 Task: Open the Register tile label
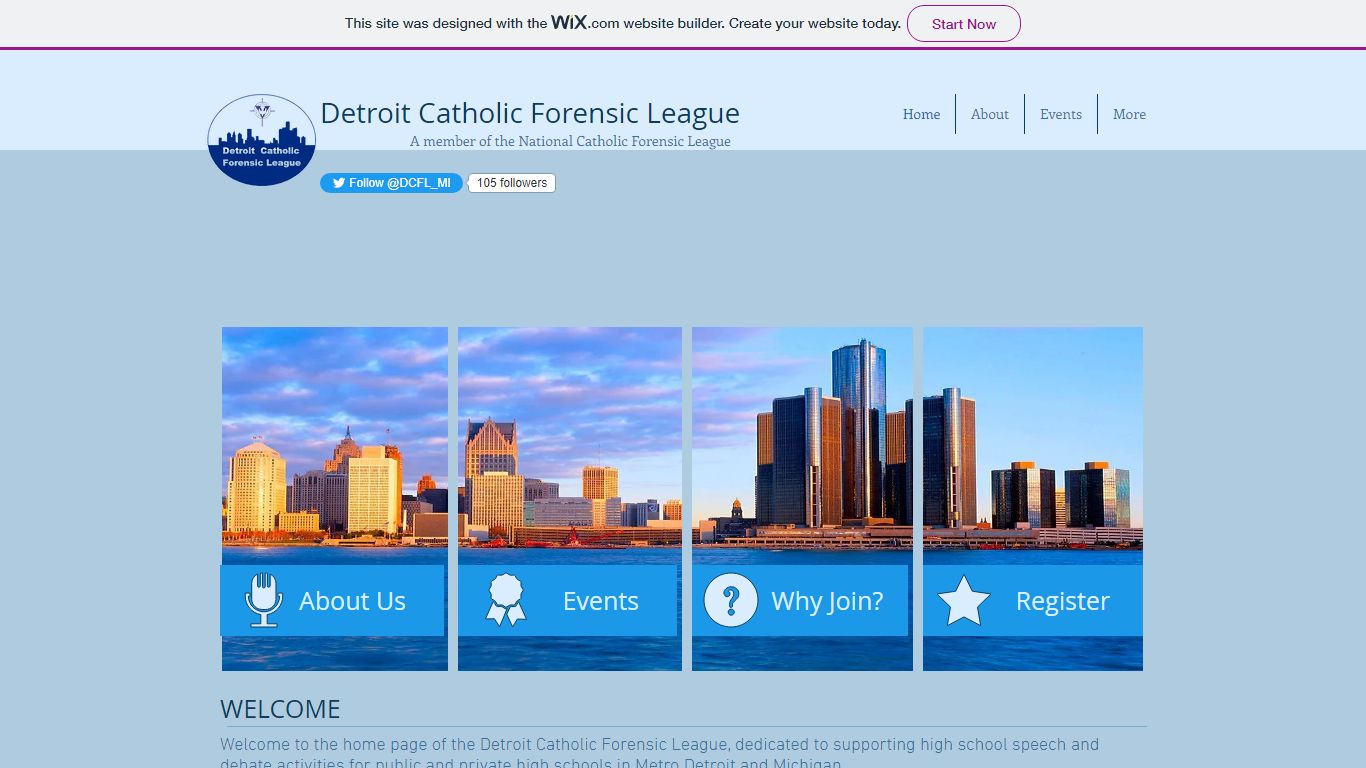[1062, 601]
